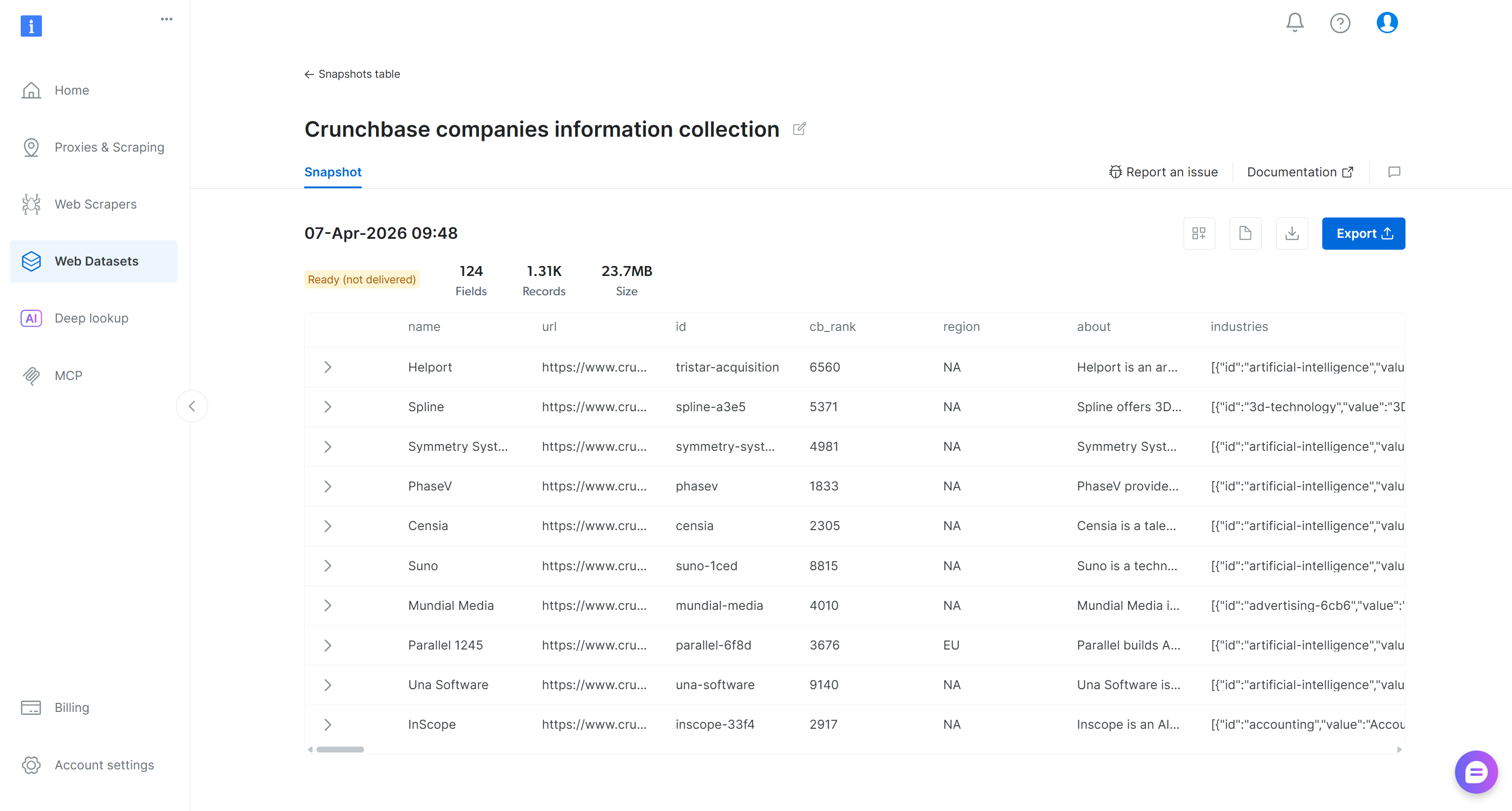The width and height of the screenshot is (1512, 811).
Task: Edit the dataset title with the pencil icon
Action: pos(799,128)
